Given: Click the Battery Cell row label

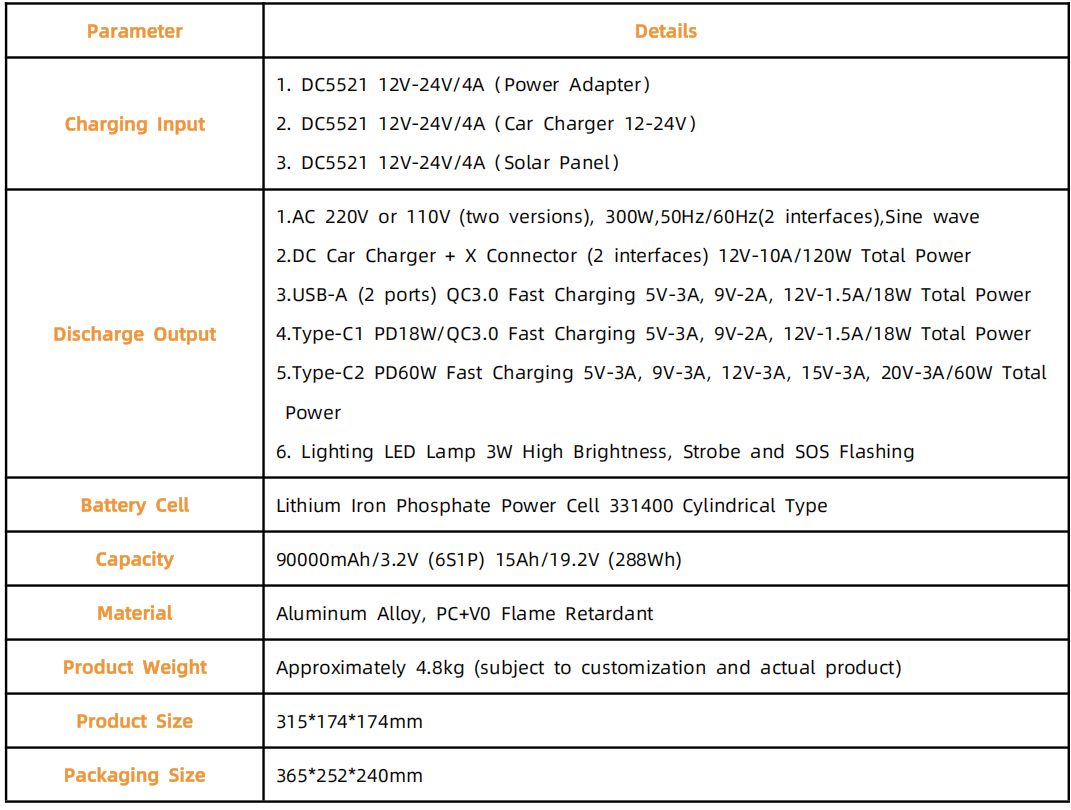Looking at the screenshot, I should point(135,505).
